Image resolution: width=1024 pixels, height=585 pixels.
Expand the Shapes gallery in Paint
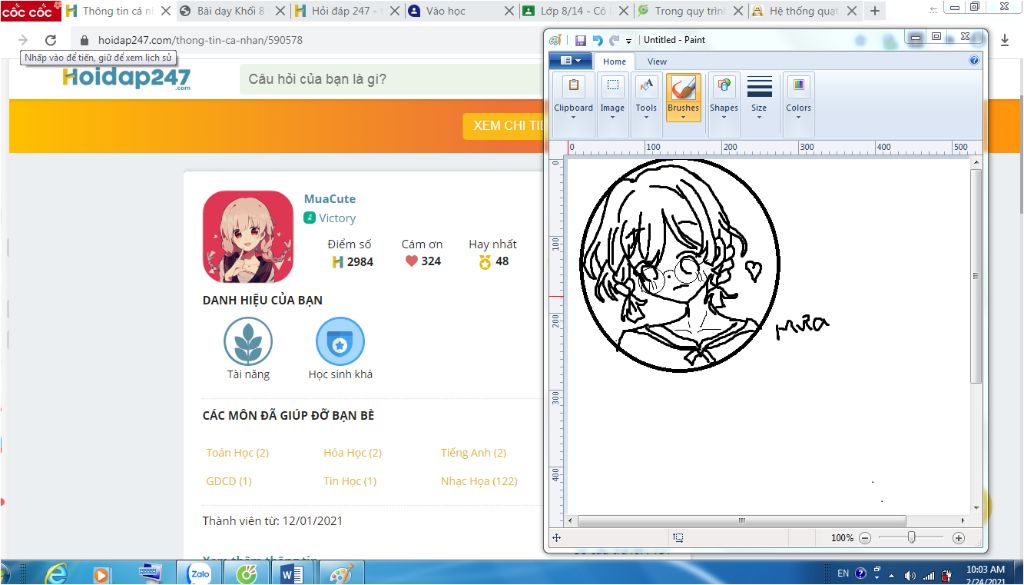pos(724,97)
